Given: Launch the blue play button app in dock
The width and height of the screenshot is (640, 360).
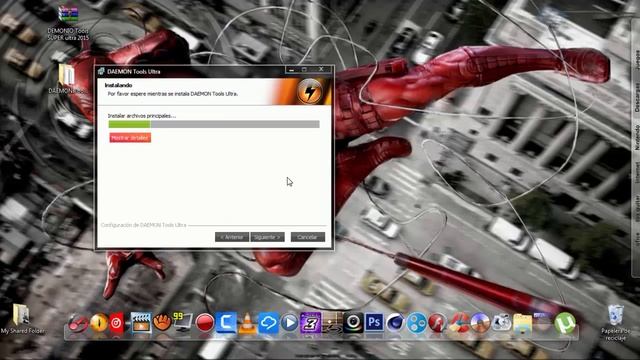Looking at the screenshot, I should [289, 322].
